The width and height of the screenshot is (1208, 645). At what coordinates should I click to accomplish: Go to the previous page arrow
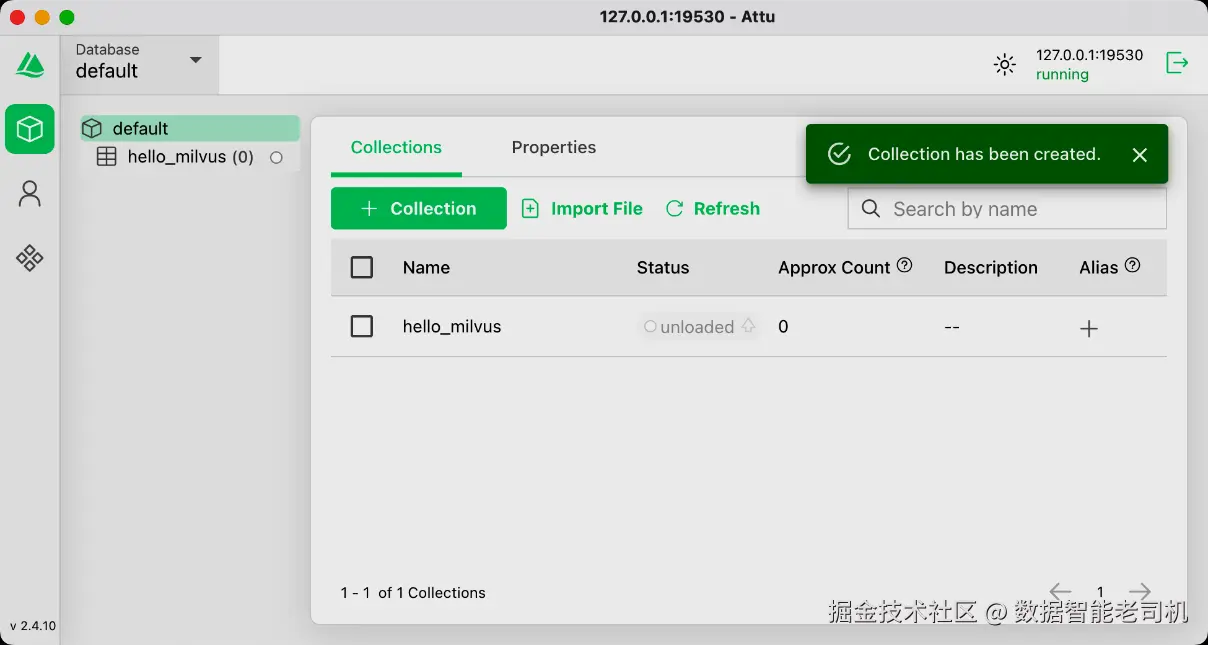pos(1060,592)
